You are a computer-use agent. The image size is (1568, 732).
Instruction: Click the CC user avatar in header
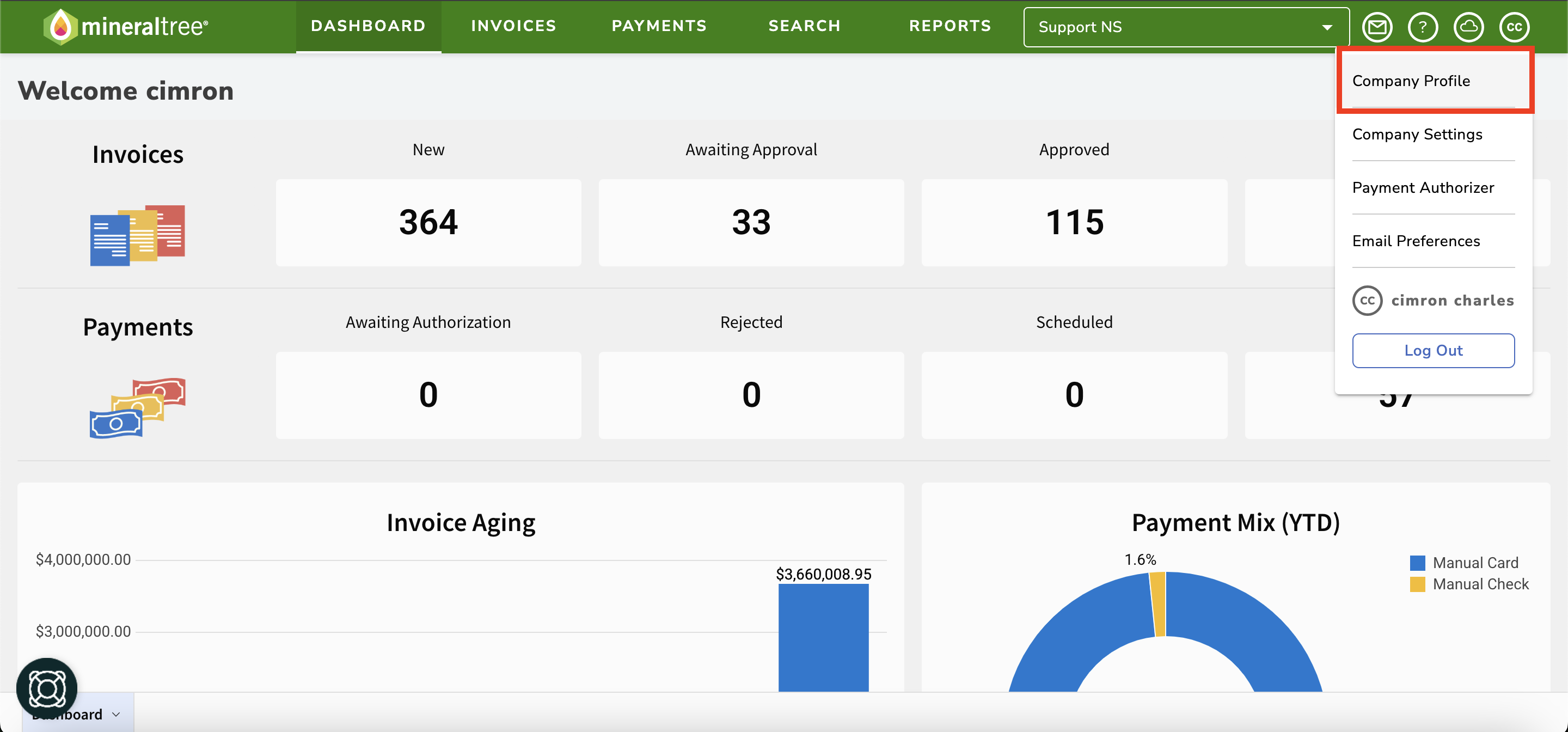click(1515, 27)
